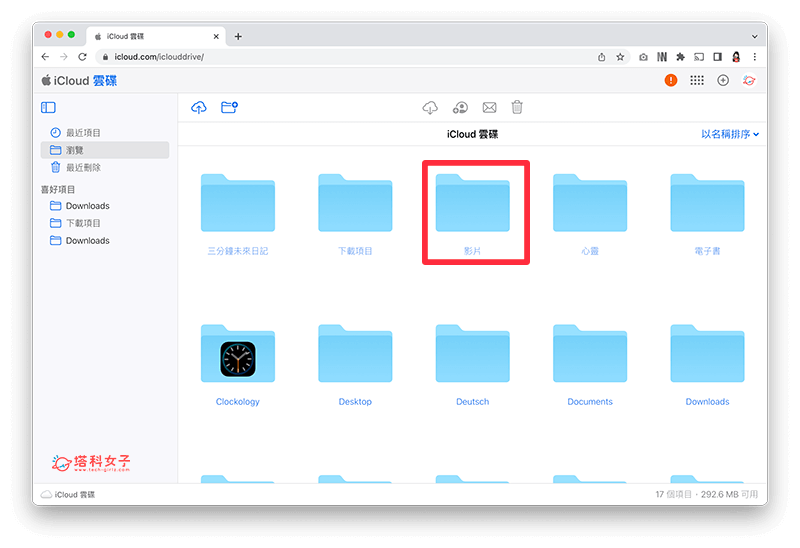Click the IN extension icon in toolbar
The image size is (800, 548).
point(662,57)
